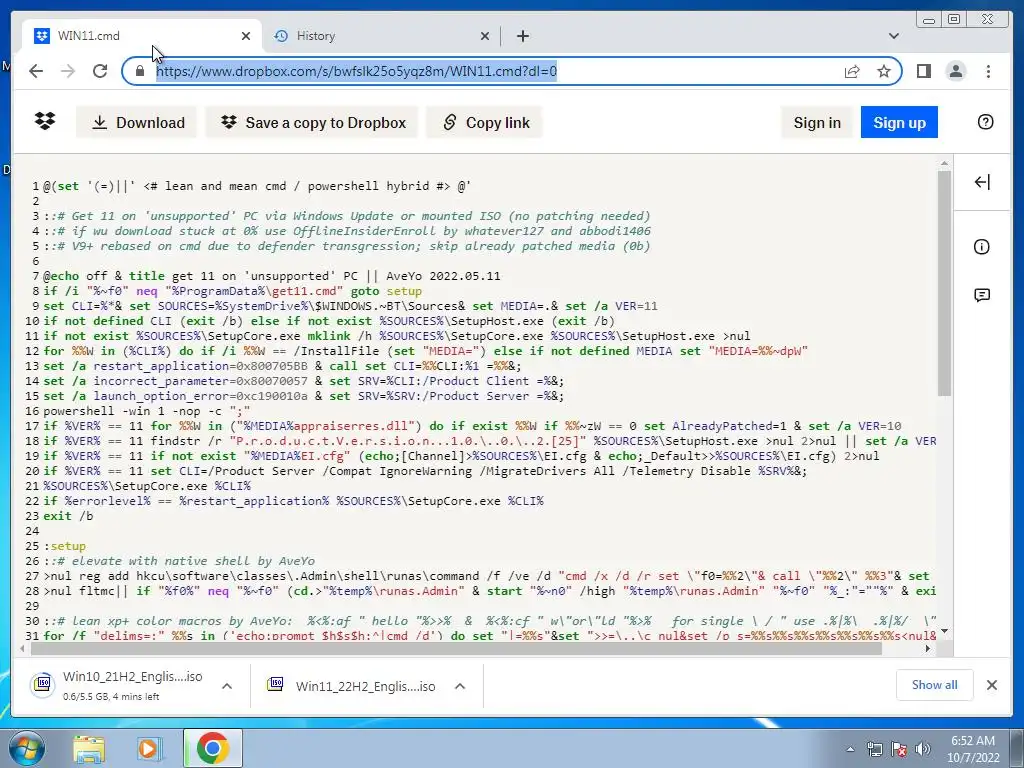1024x768 pixels.
Task: Expand options for Win10_21H2 ISO download
Action: tap(227, 686)
